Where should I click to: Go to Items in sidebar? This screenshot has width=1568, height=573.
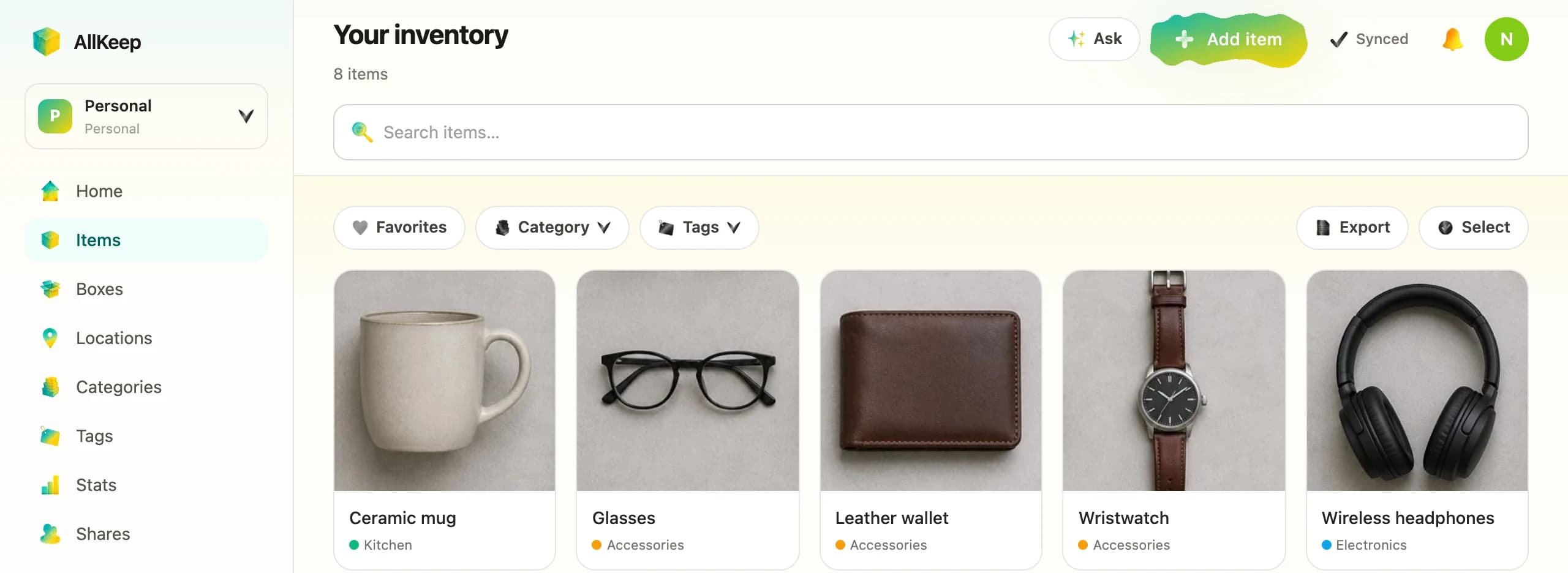[146, 240]
